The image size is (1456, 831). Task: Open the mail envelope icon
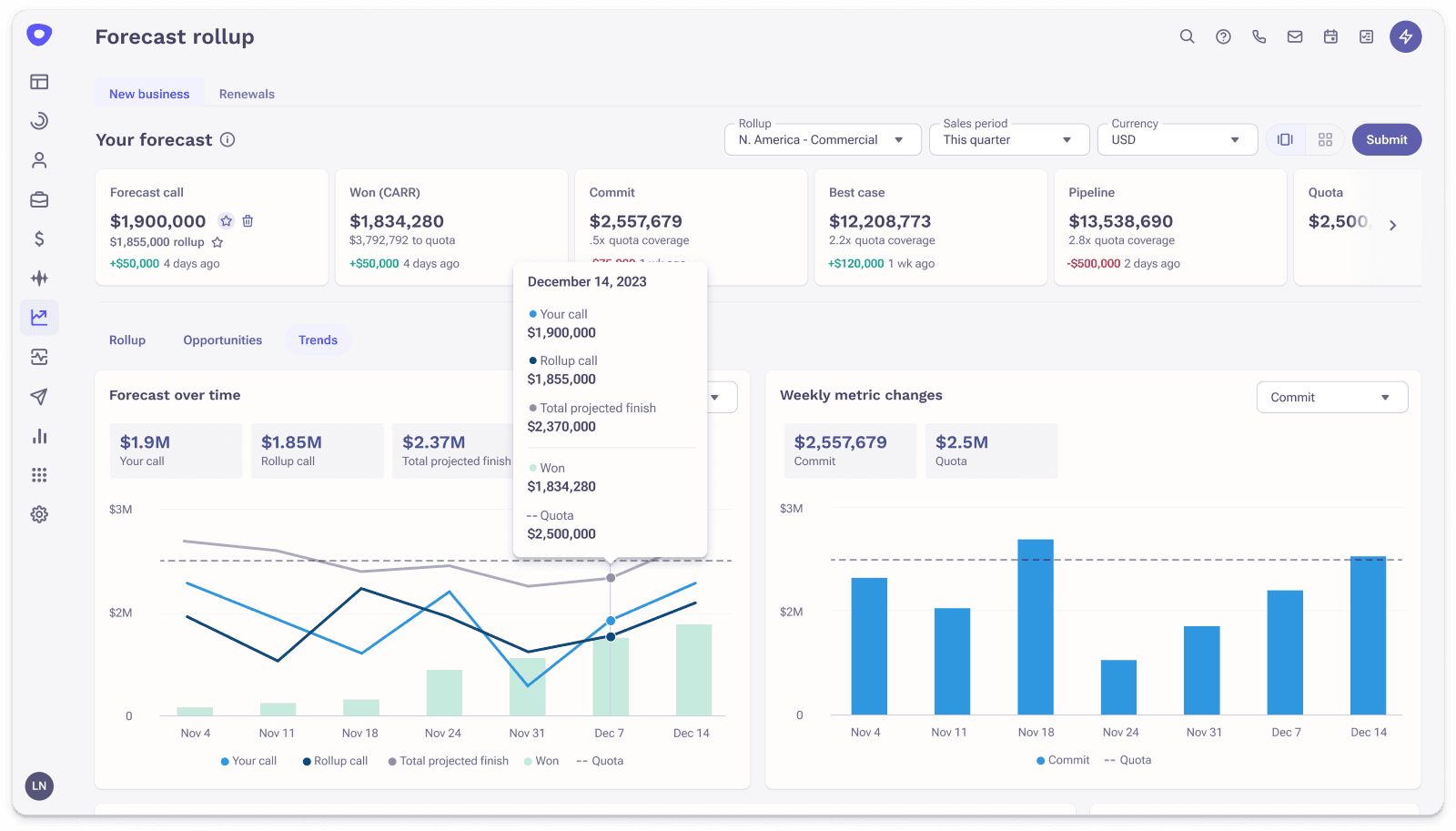(x=1294, y=36)
